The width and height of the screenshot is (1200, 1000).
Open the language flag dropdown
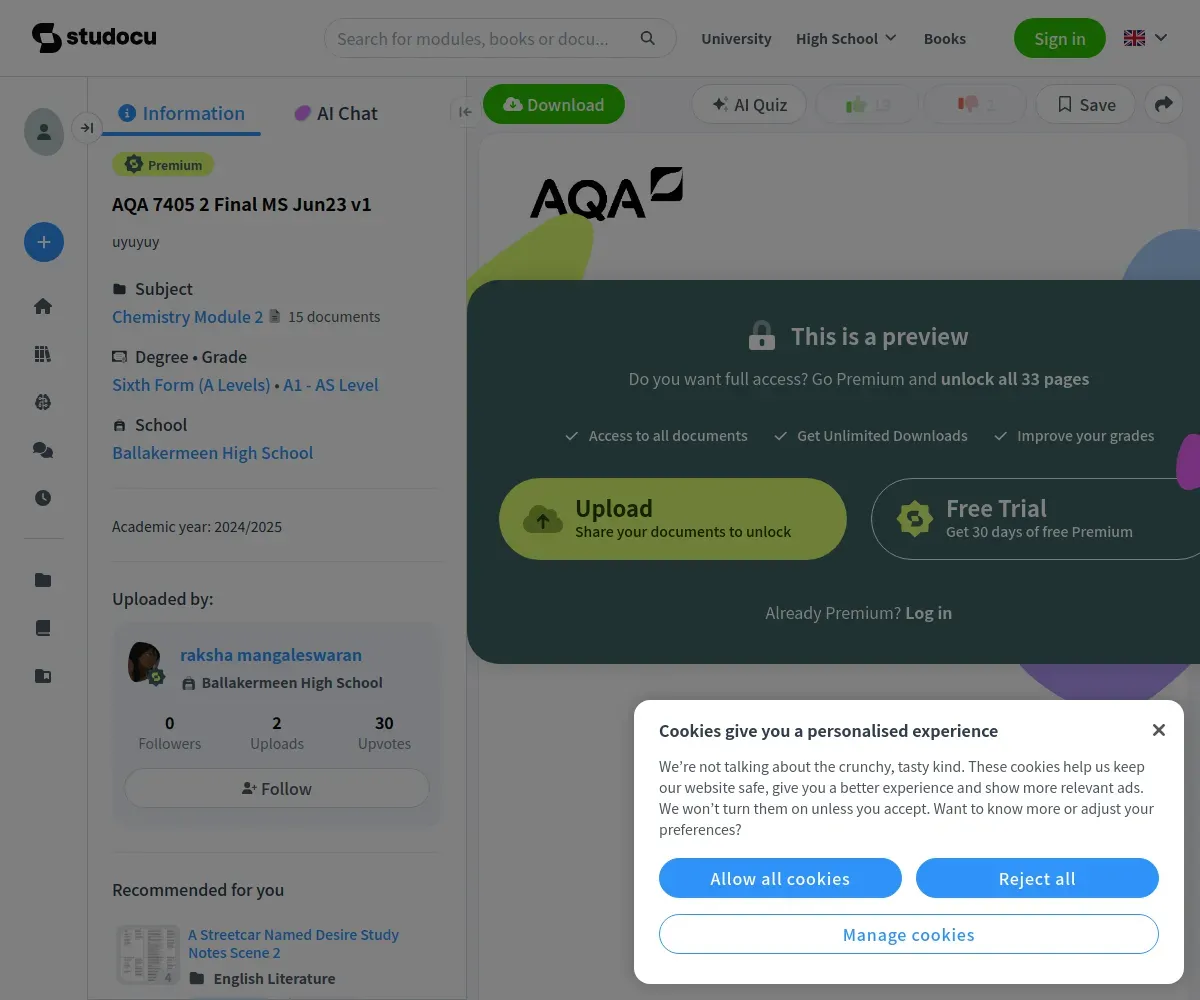click(x=1145, y=38)
